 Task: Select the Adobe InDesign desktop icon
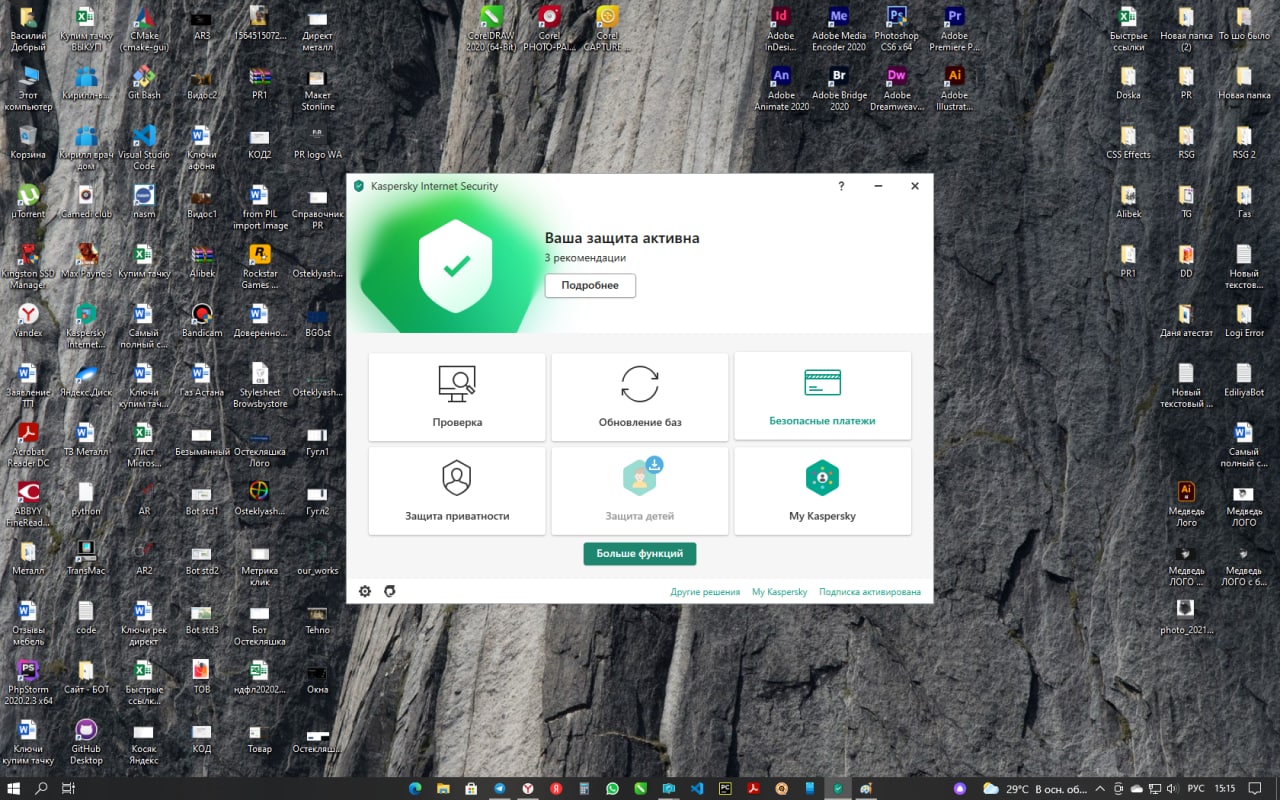coord(781,28)
